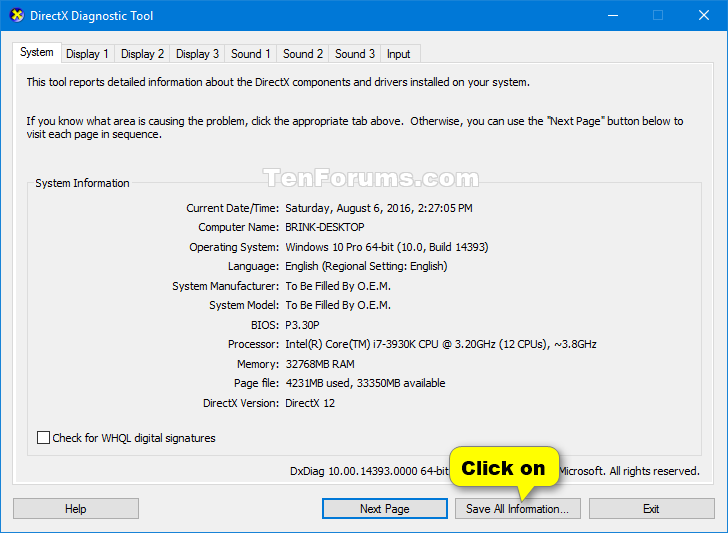Open the Input tab
This screenshot has width=728, height=533.
point(398,54)
